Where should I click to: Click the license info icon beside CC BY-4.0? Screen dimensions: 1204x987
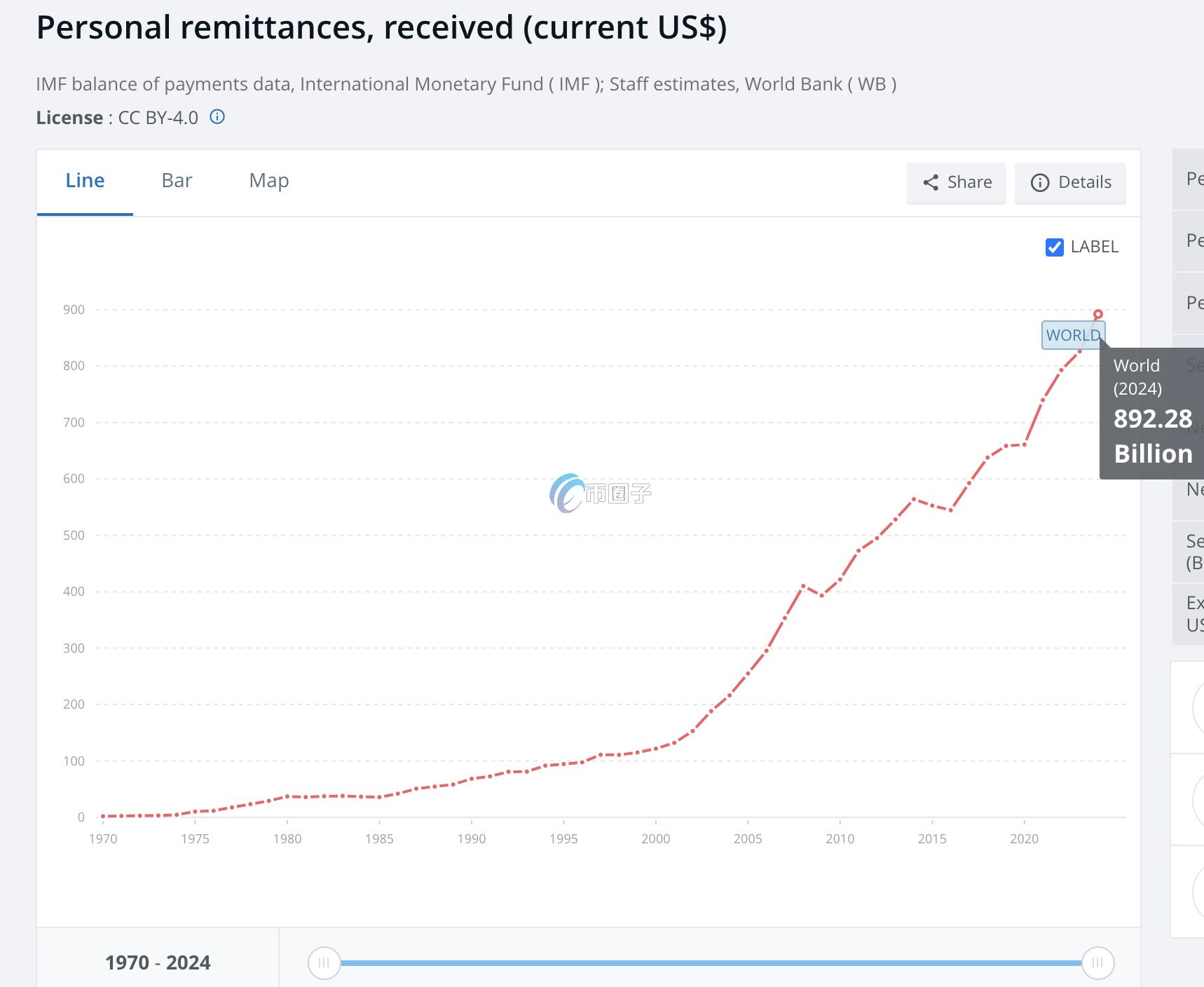pyautogui.click(x=217, y=117)
